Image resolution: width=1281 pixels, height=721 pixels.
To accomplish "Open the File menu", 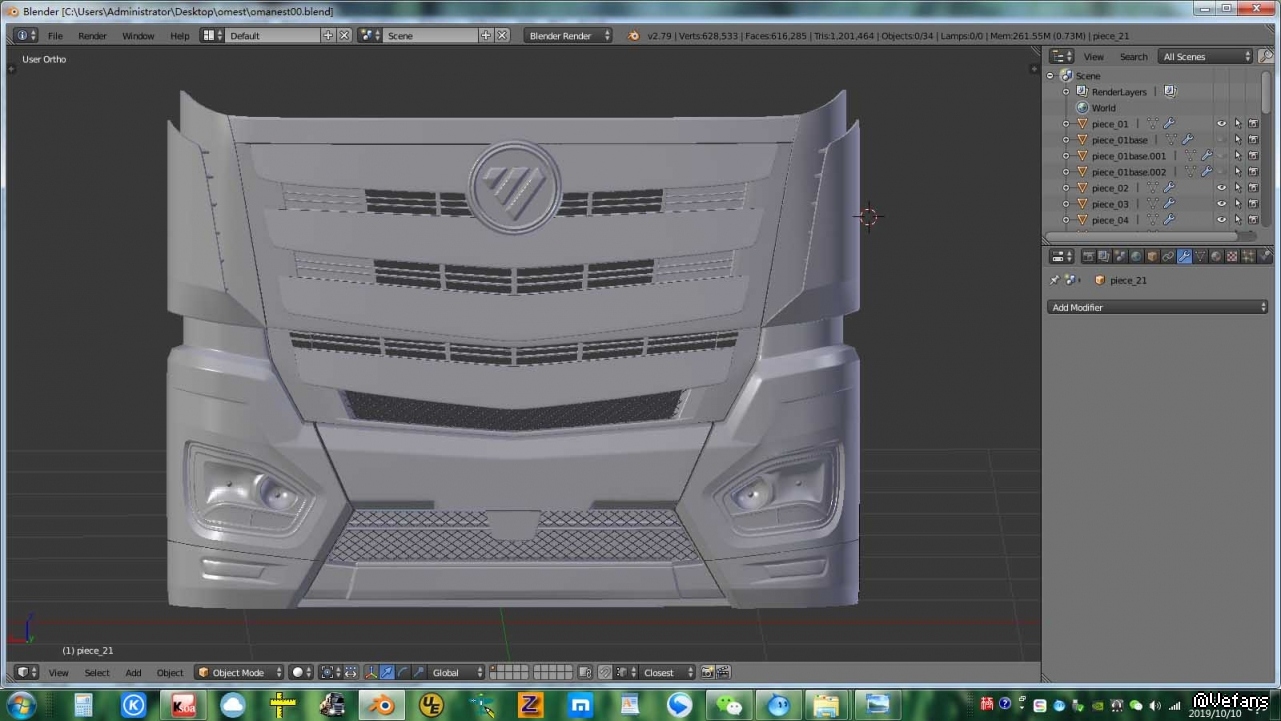I will [x=55, y=36].
